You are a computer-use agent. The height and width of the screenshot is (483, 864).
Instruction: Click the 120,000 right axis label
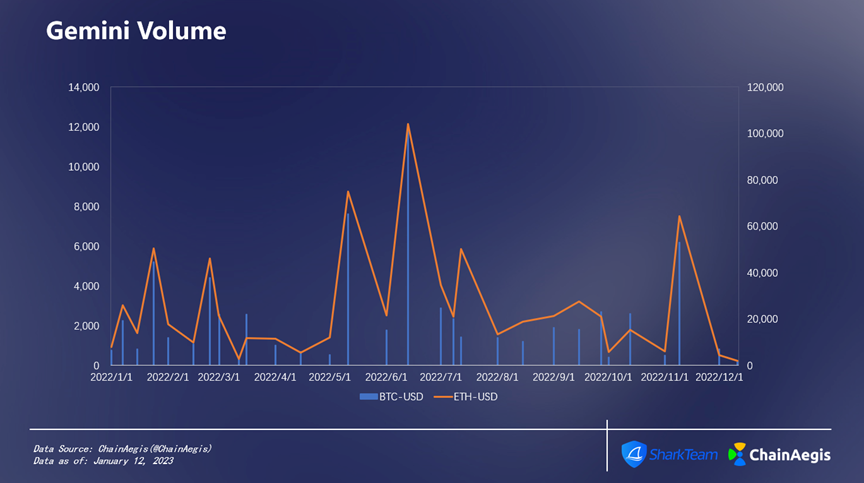pyautogui.click(x=765, y=88)
